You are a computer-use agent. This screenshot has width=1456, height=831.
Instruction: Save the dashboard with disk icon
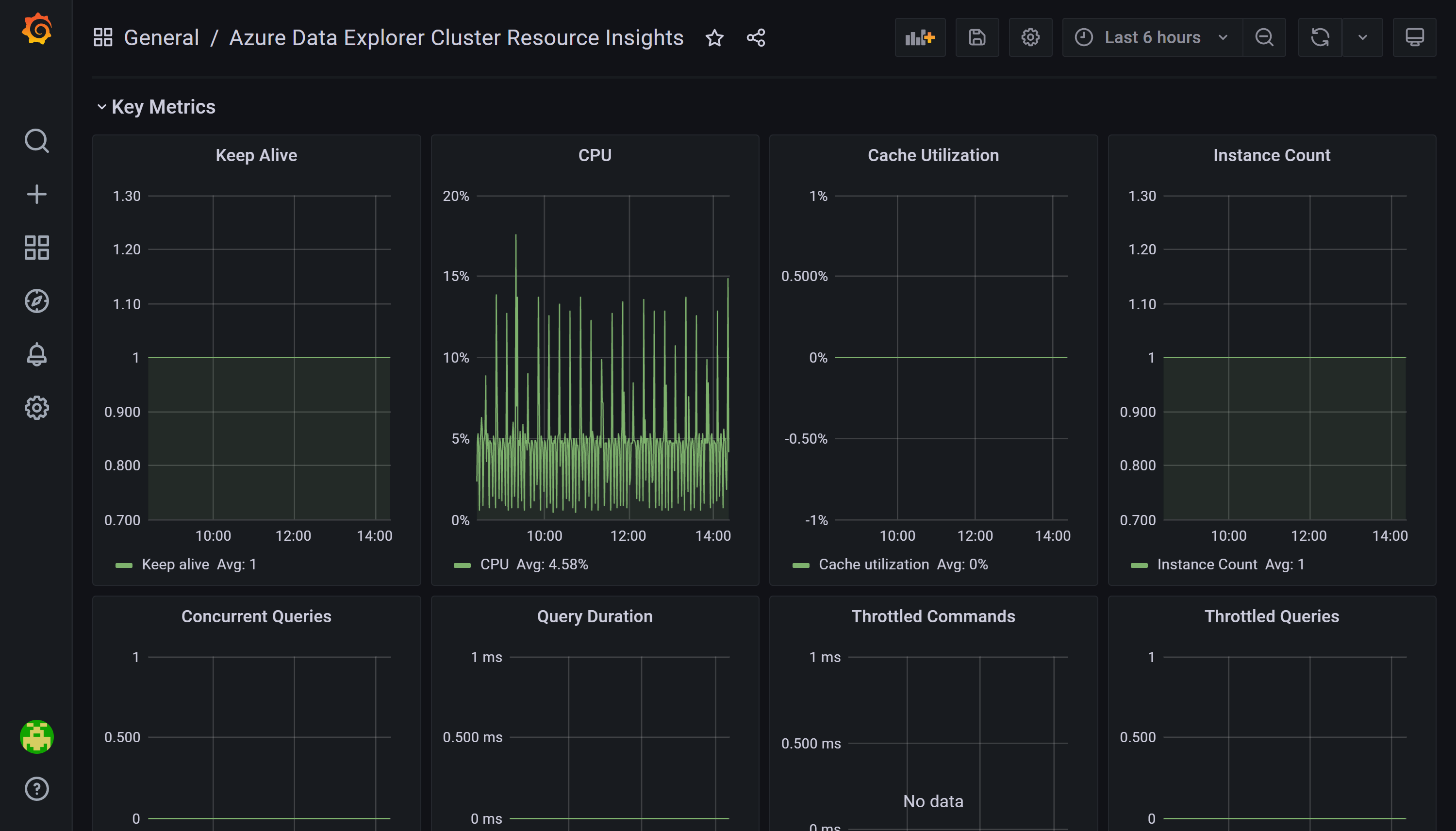click(977, 38)
